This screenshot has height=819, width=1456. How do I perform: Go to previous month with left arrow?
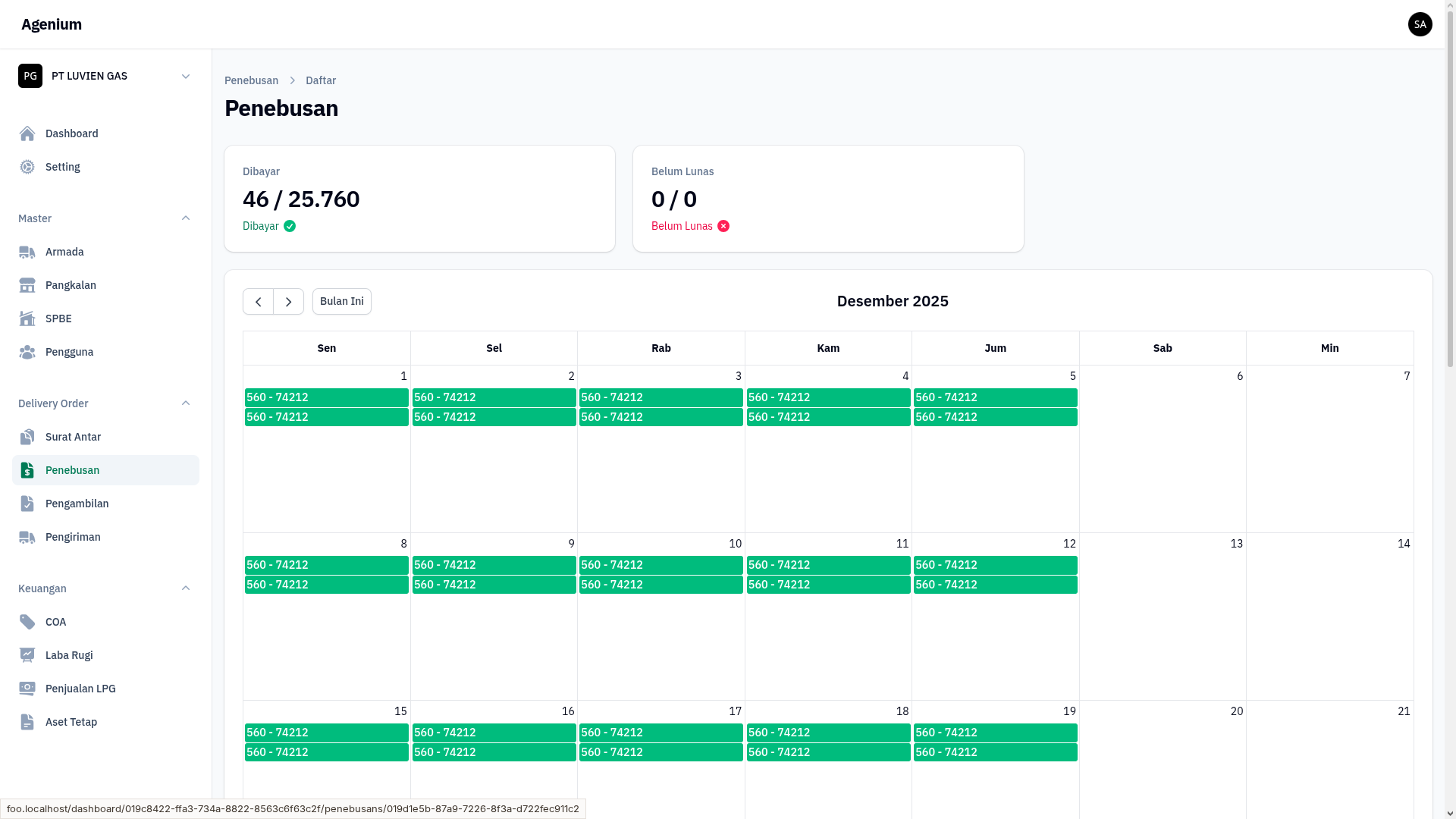coord(258,302)
